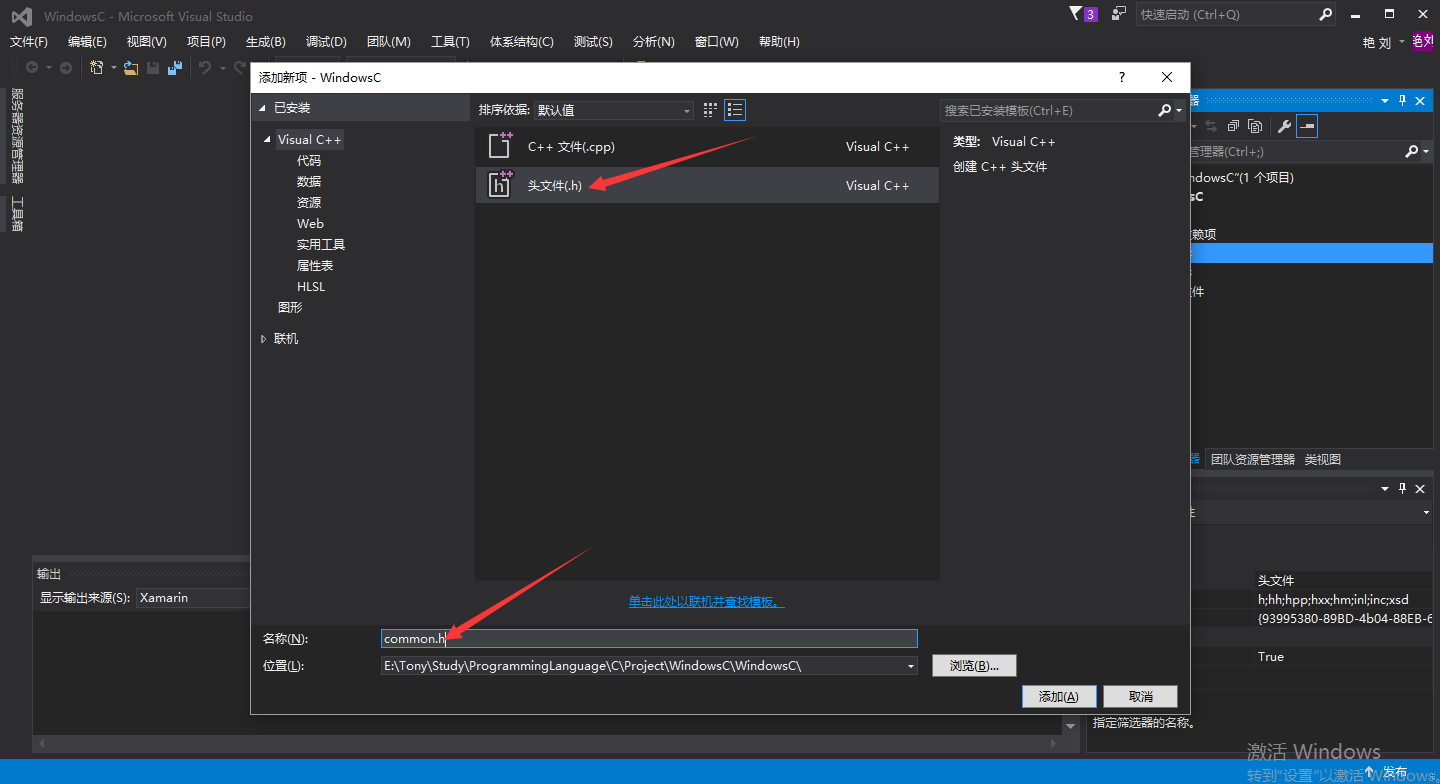
Task: Click 单击此处以联机并查找模板 link
Action: (x=706, y=602)
